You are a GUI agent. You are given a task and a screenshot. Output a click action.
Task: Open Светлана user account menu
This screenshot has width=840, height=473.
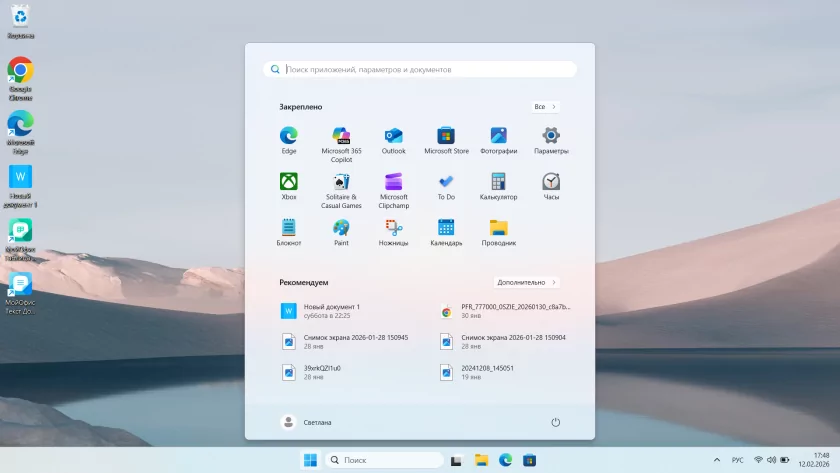point(306,422)
